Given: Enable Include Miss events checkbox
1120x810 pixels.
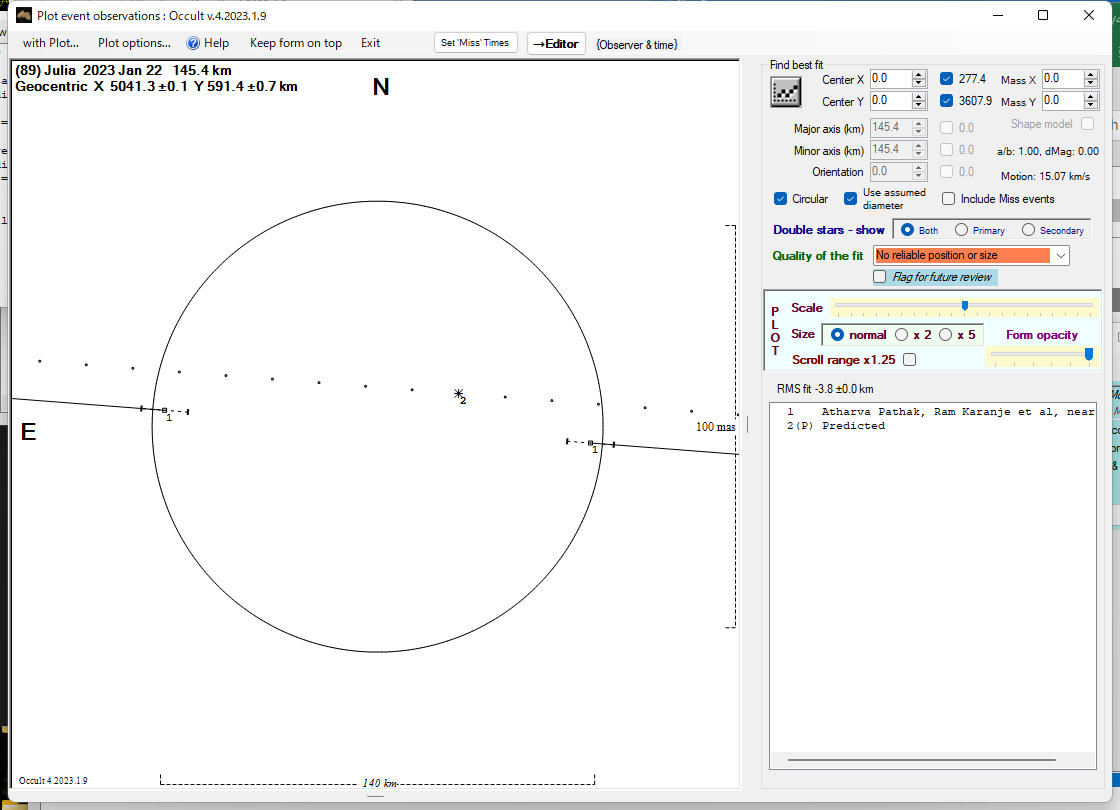Looking at the screenshot, I should point(949,199).
